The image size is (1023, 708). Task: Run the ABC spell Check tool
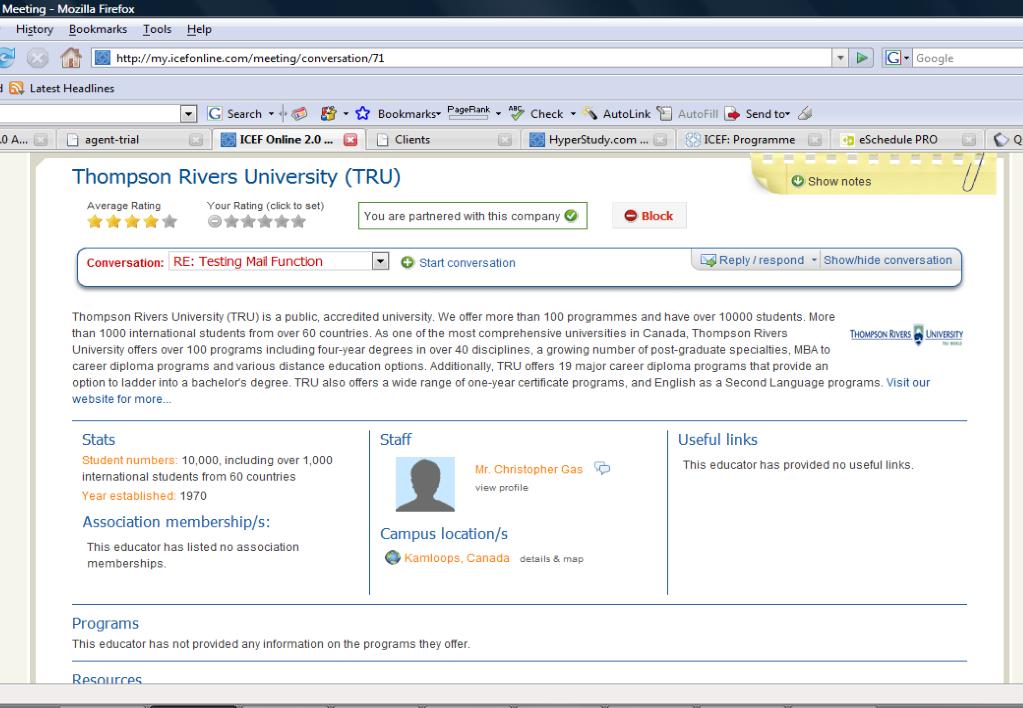click(x=536, y=114)
